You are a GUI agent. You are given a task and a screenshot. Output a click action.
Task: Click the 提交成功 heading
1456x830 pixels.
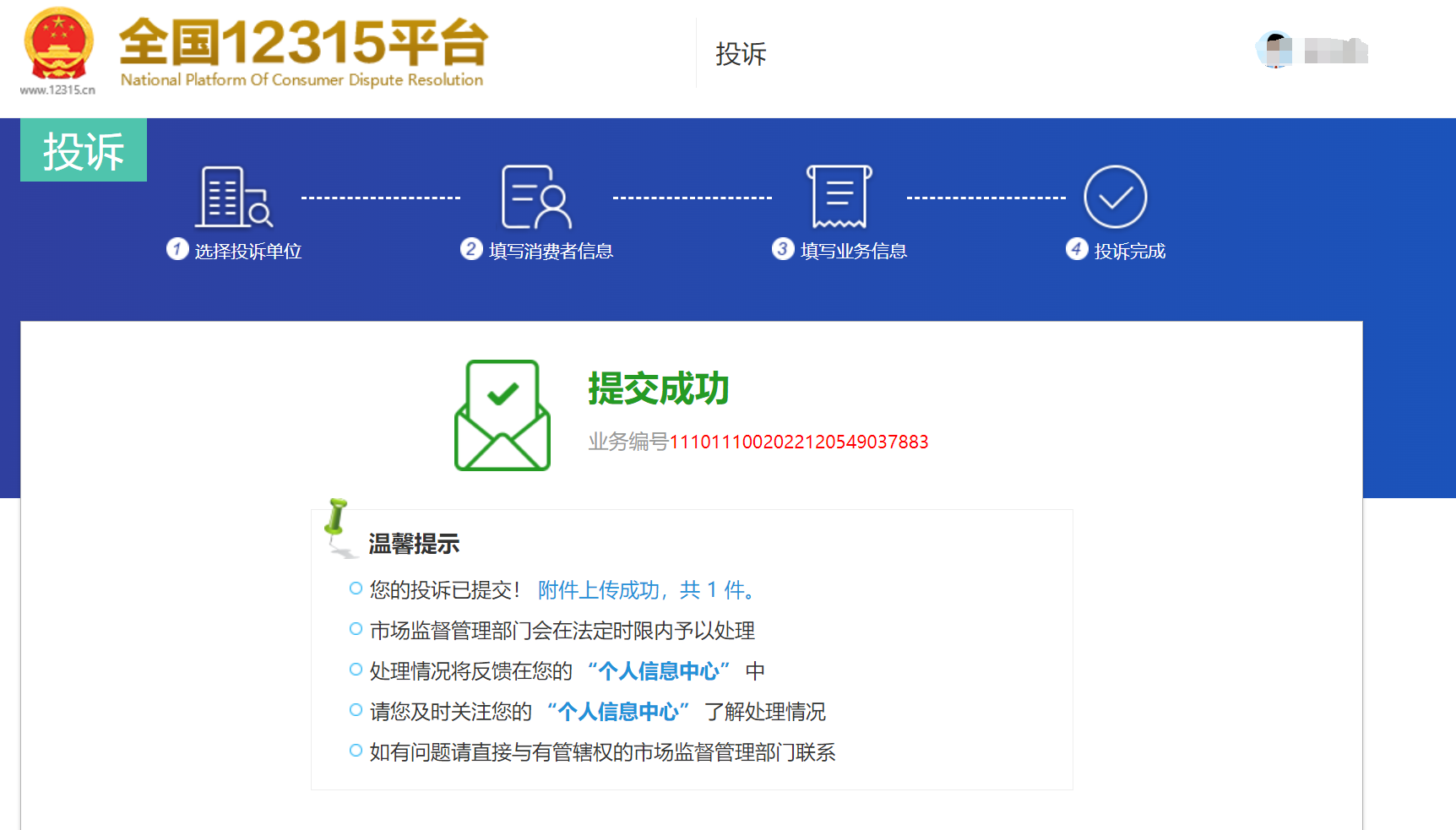point(659,388)
